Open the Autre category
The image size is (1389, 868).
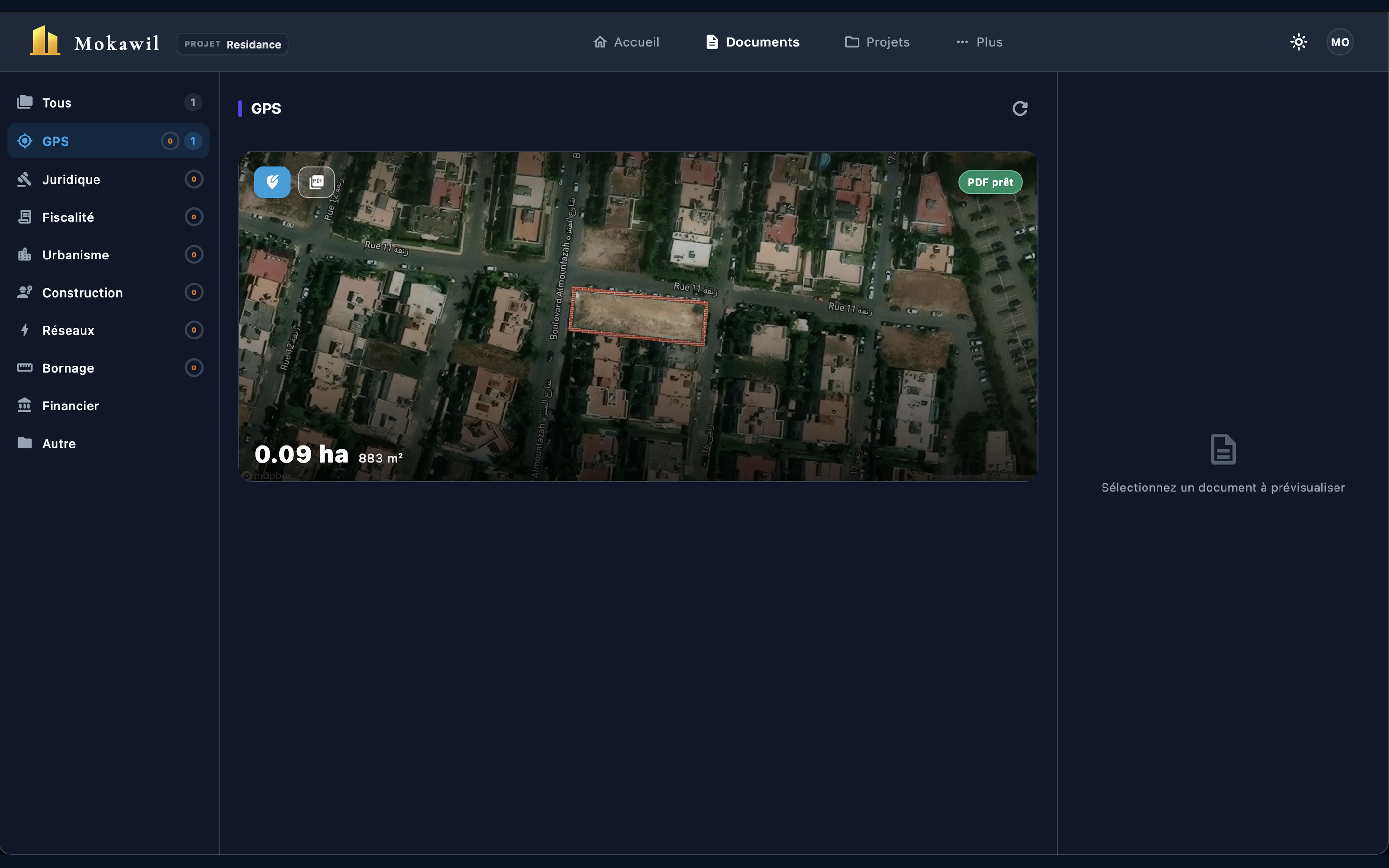pyautogui.click(x=109, y=443)
